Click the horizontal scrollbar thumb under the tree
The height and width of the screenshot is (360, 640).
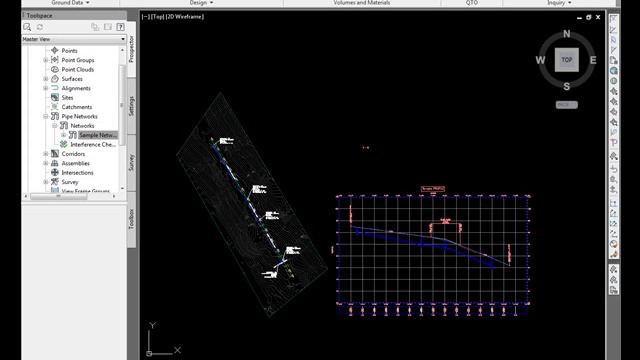point(59,196)
